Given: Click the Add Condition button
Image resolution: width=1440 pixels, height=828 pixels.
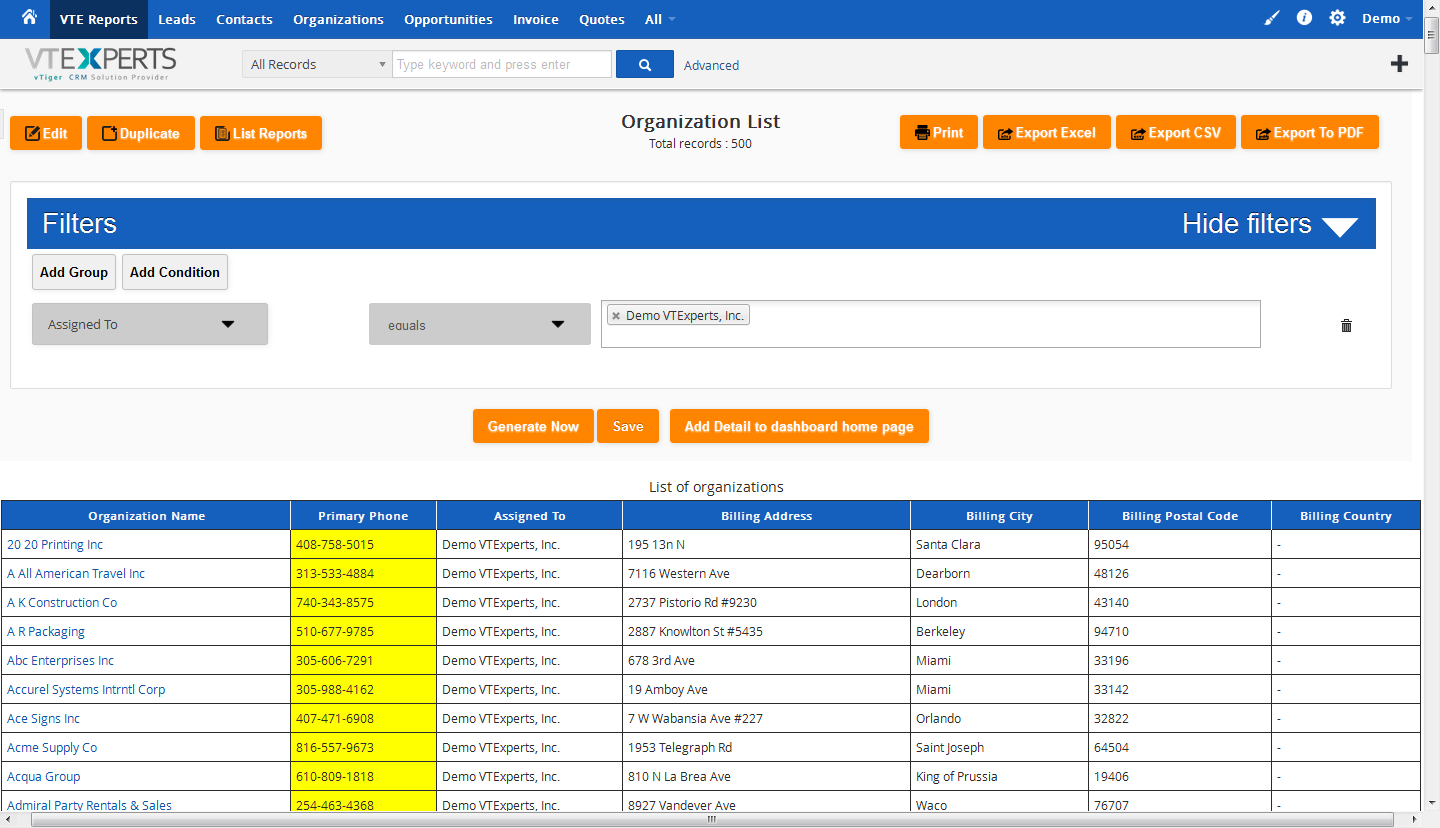Looking at the screenshot, I should (175, 272).
